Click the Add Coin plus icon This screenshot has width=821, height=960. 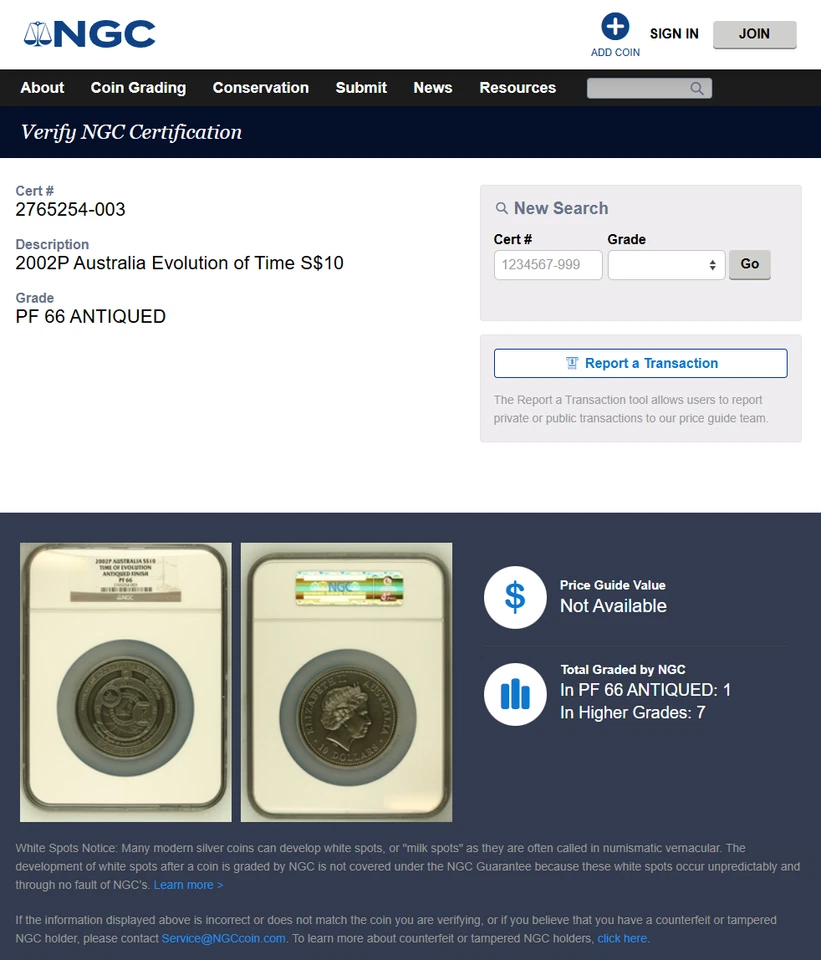point(615,27)
